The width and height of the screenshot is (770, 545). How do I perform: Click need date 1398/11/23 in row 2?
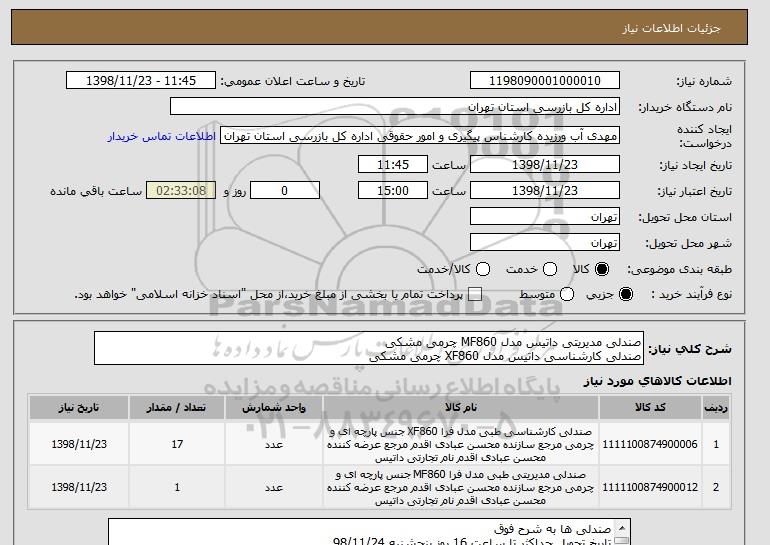pyautogui.click(x=79, y=488)
